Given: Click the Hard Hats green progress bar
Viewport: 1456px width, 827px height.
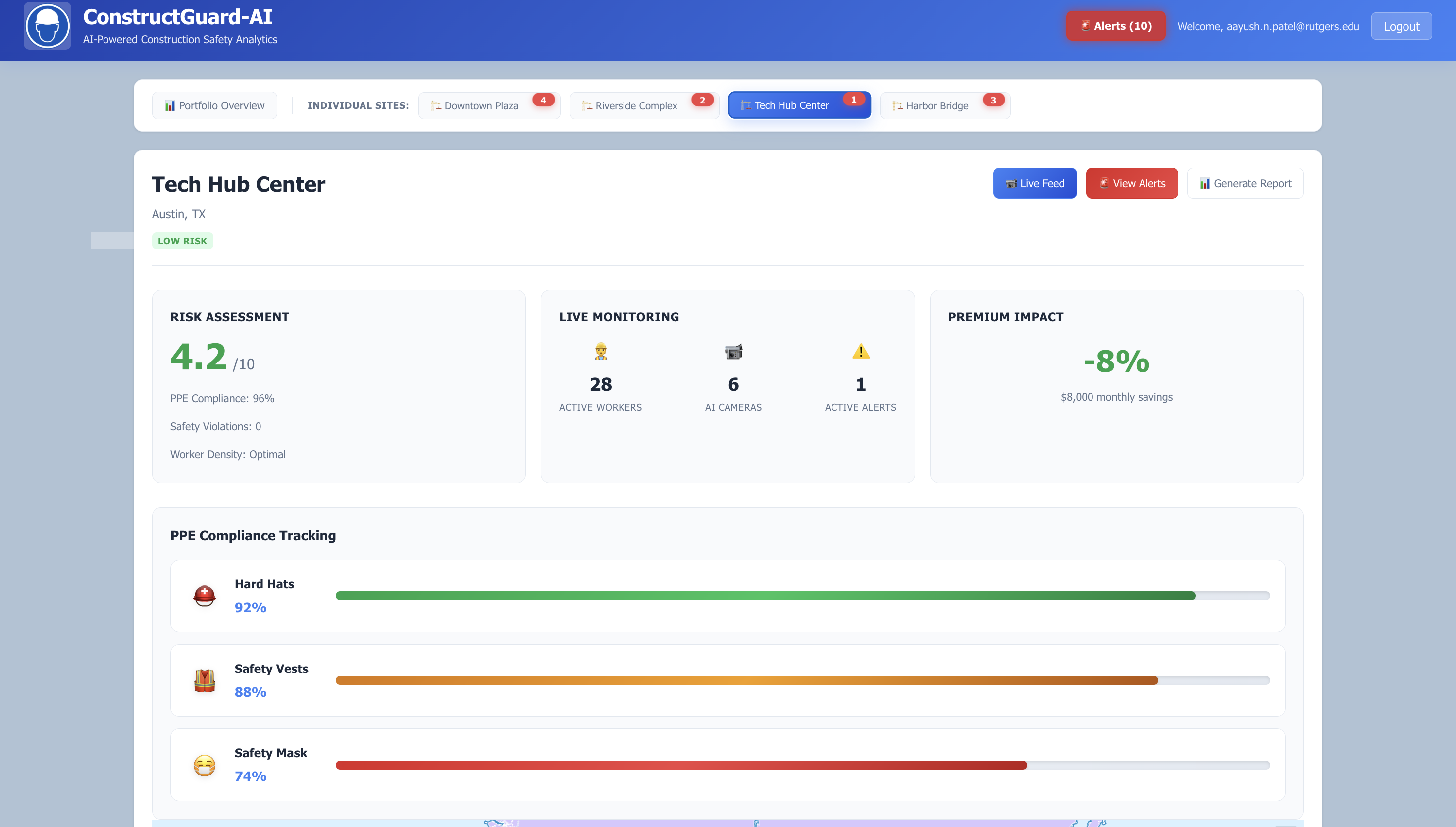Looking at the screenshot, I should coord(765,596).
